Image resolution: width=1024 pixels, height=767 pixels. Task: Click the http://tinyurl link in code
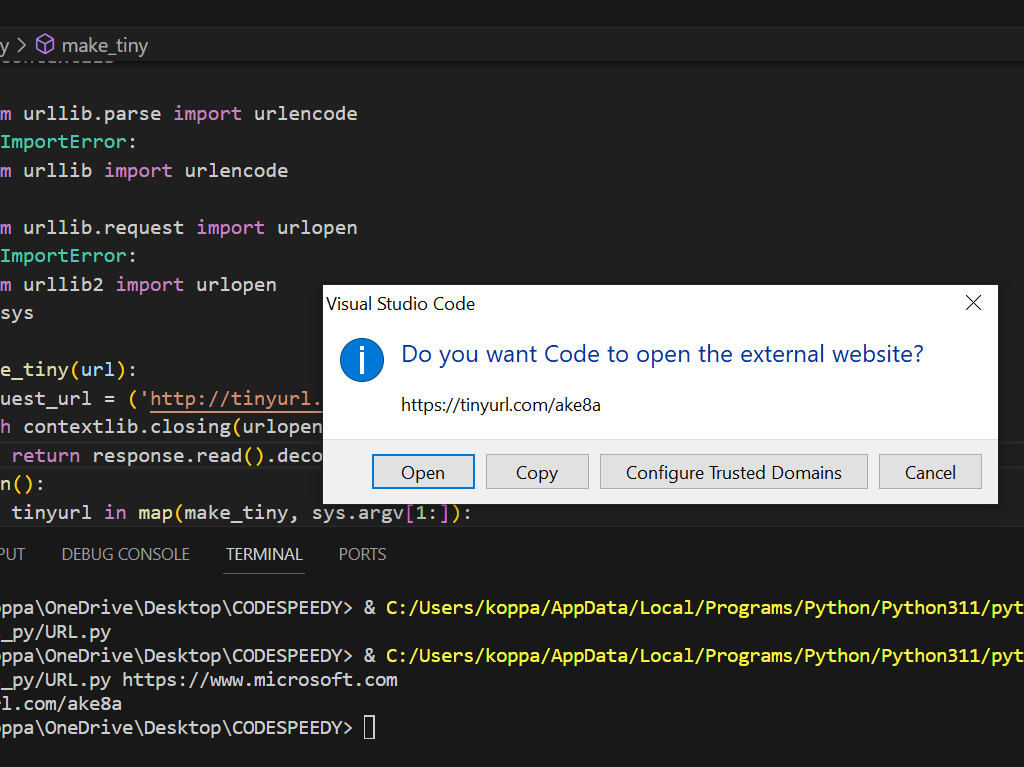[236, 399]
